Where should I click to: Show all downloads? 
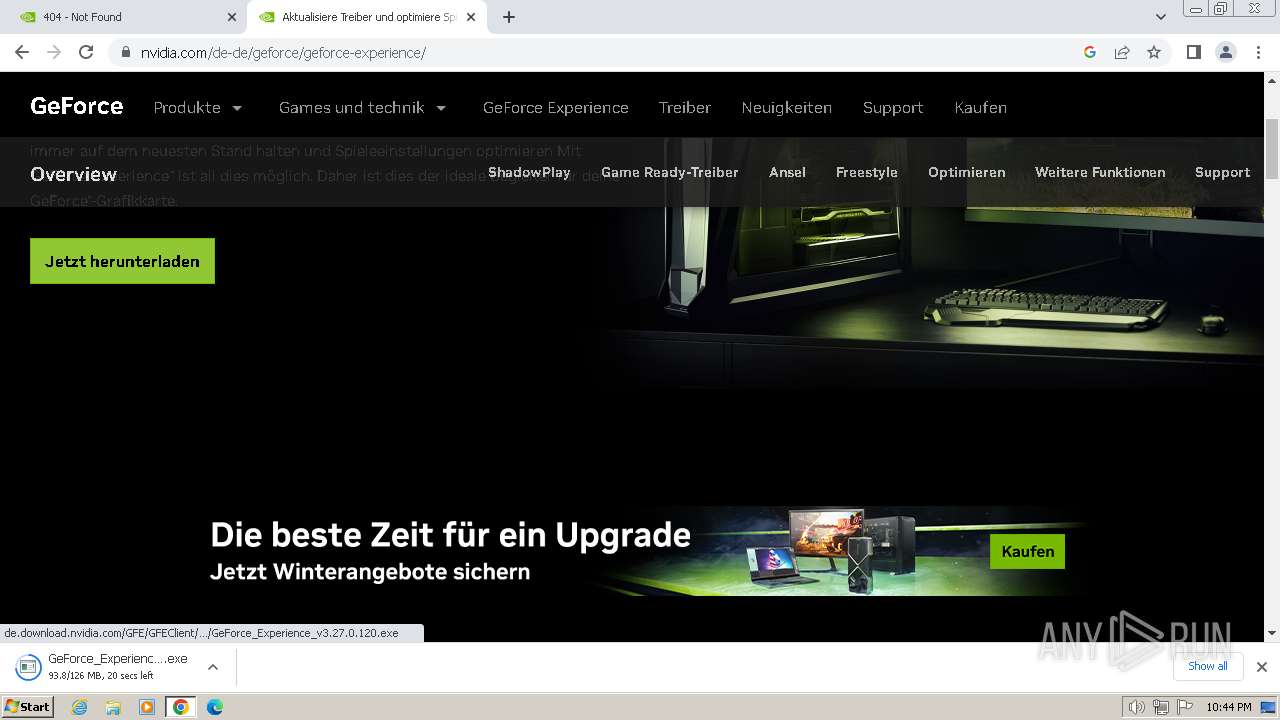(x=1207, y=666)
